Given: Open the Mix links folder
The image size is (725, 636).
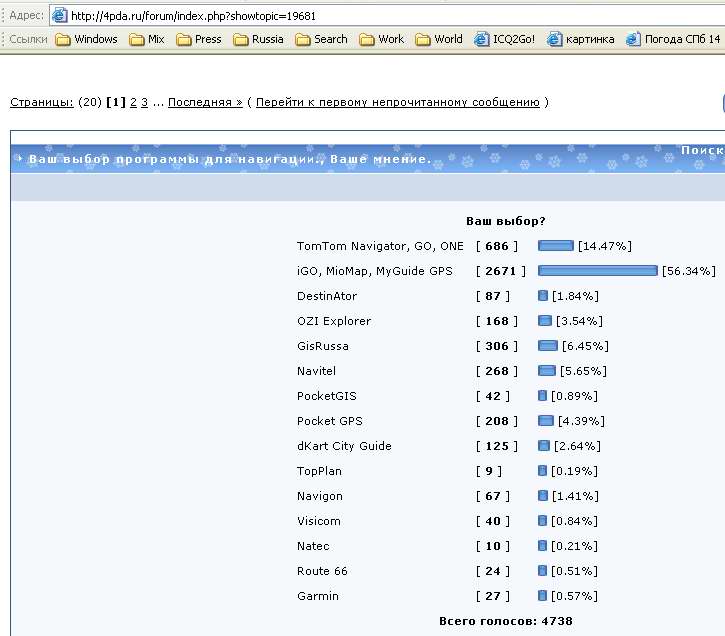Looking at the screenshot, I should coord(147,39).
